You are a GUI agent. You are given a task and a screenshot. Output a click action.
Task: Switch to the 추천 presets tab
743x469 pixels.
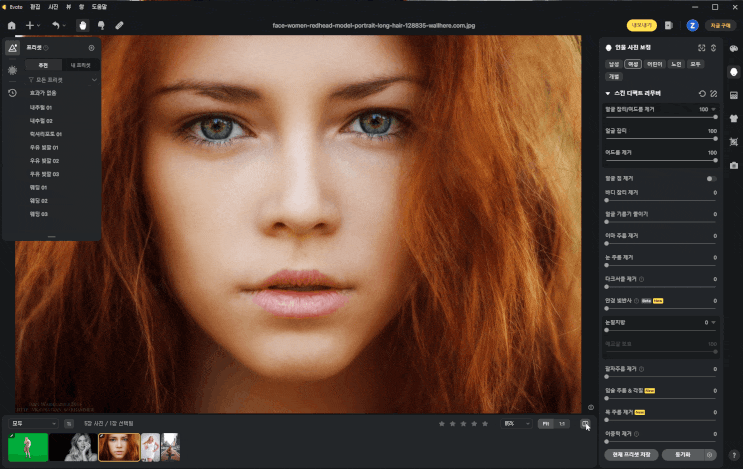click(x=43, y=65)
